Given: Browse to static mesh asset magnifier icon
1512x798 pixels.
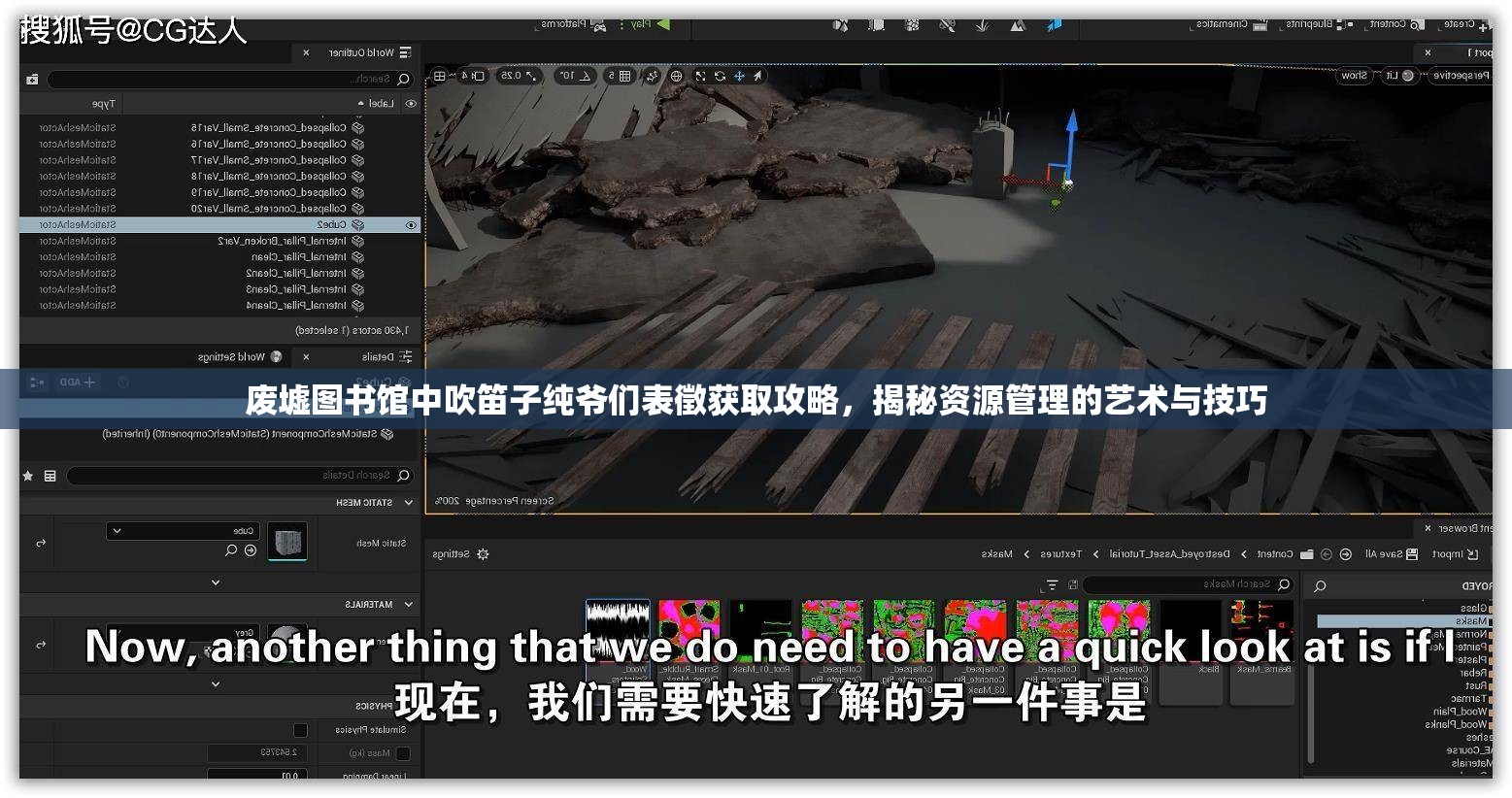Looking at the screenshot, I should [x=231, y=550].
